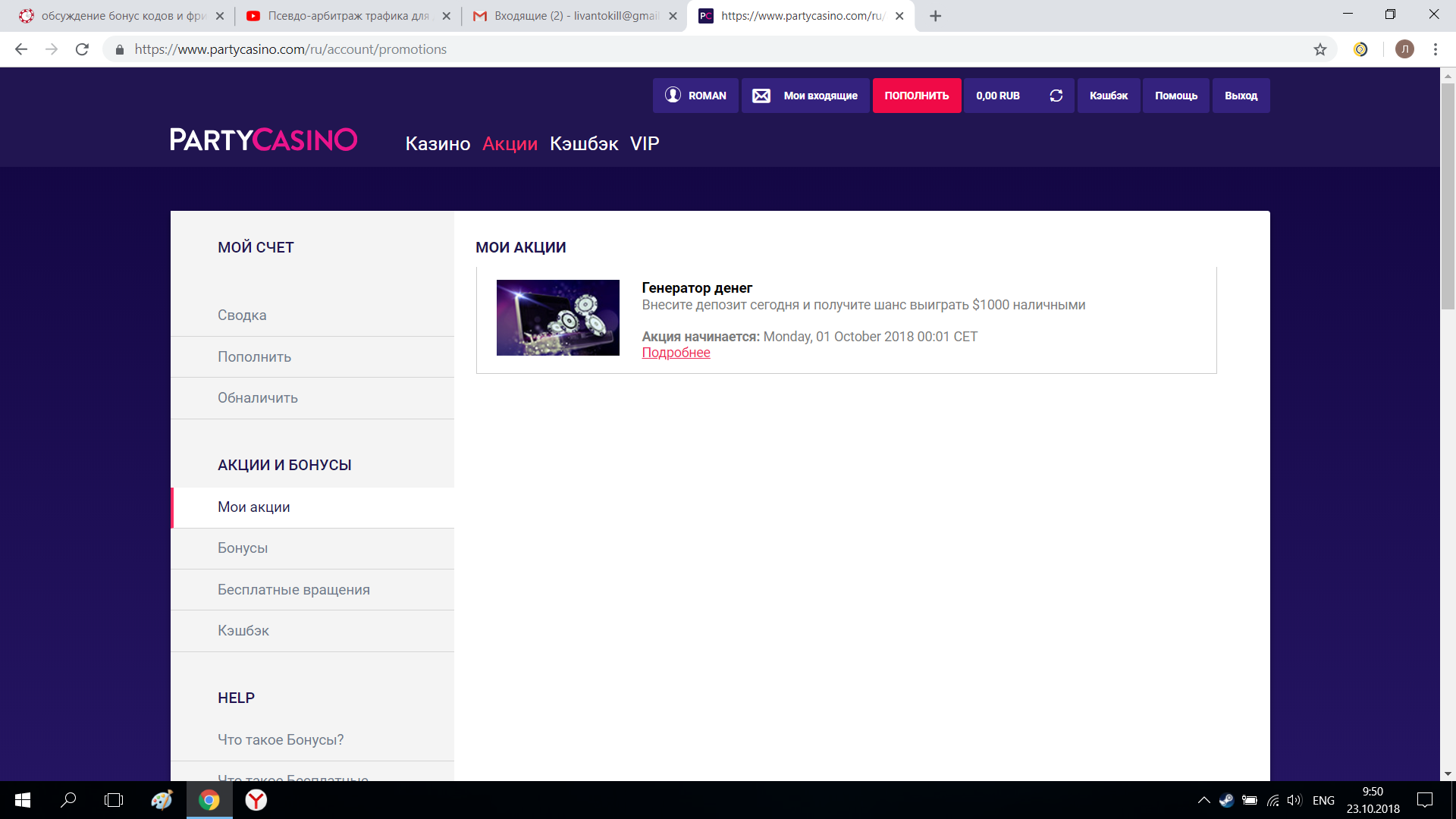Open Yandex browser from taskbar
This screenshot has height=819, width=1456.
(x=256, y=800)
